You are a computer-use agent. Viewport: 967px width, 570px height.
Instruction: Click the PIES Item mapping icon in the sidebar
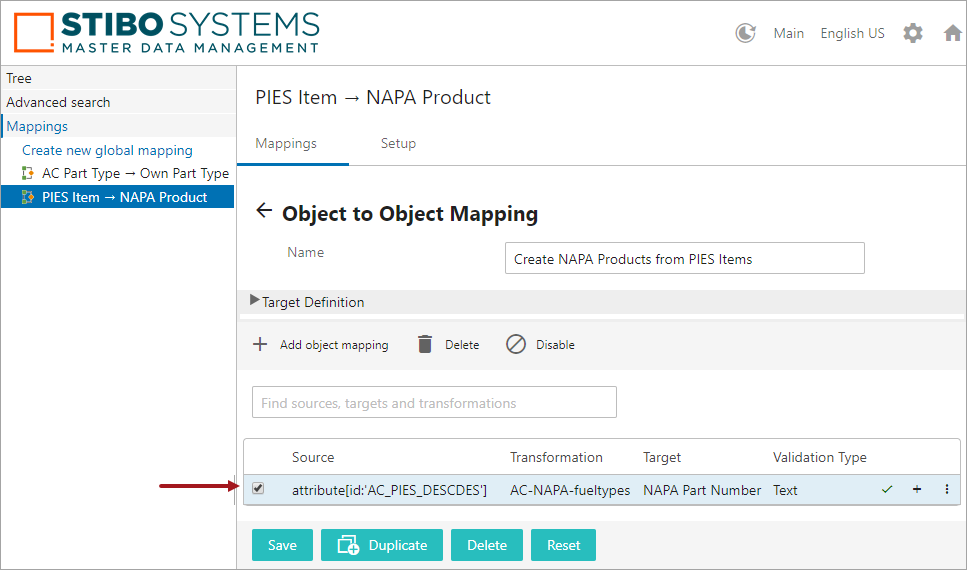pyautogui.click(x=28, y=197)
